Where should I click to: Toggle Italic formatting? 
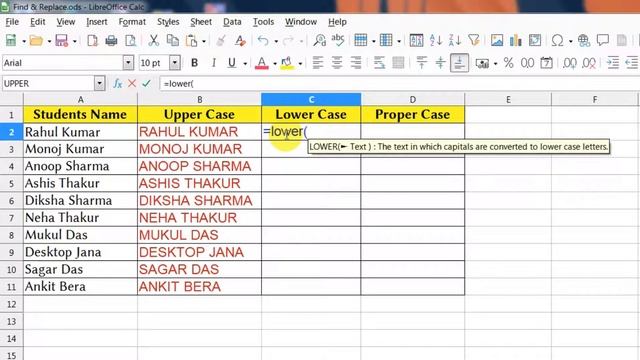coord(213,63)
